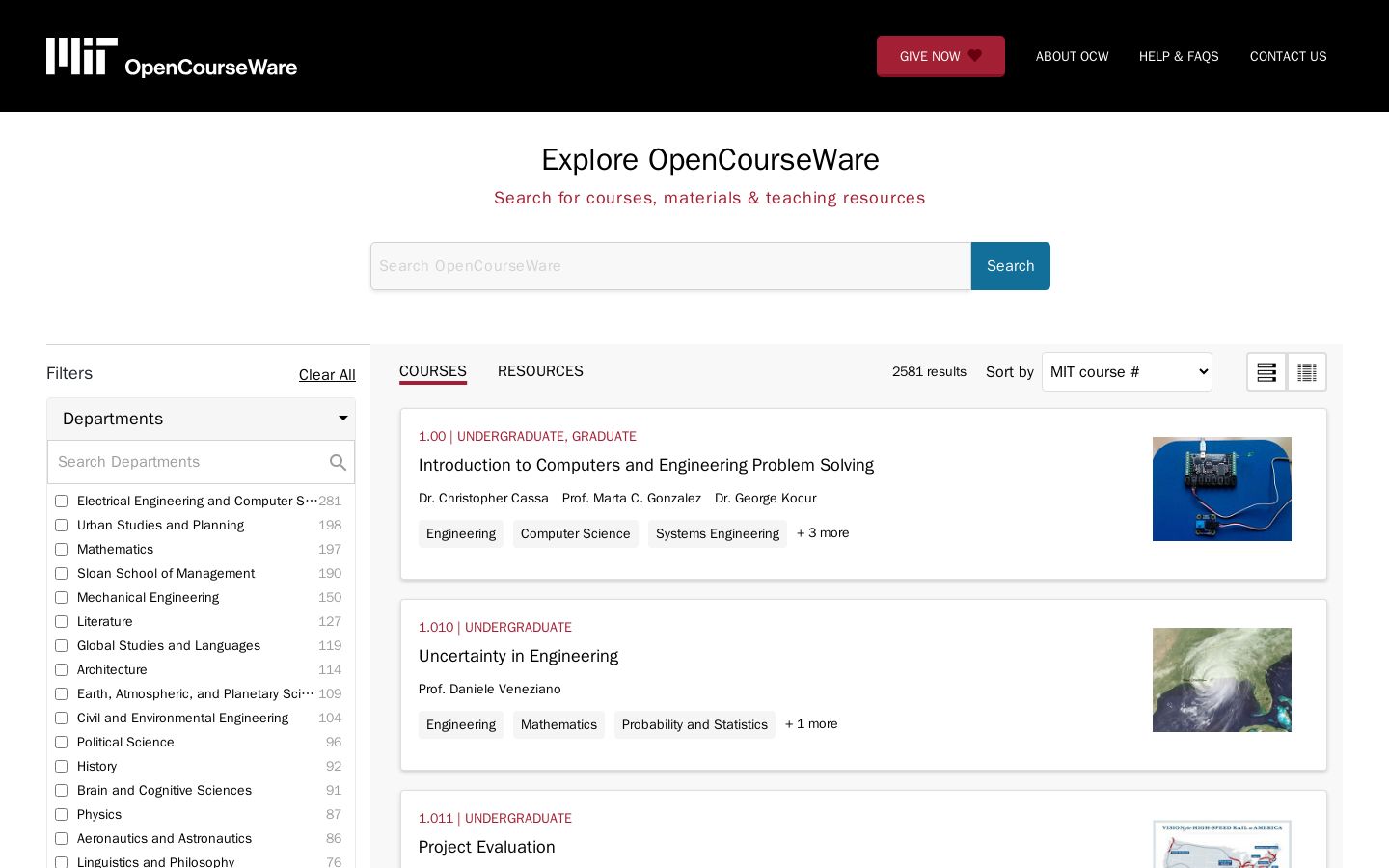Click Engineering tag on course 1.010
The width and height of the screenshot is (1389, 868).
(x=461, y=724)
